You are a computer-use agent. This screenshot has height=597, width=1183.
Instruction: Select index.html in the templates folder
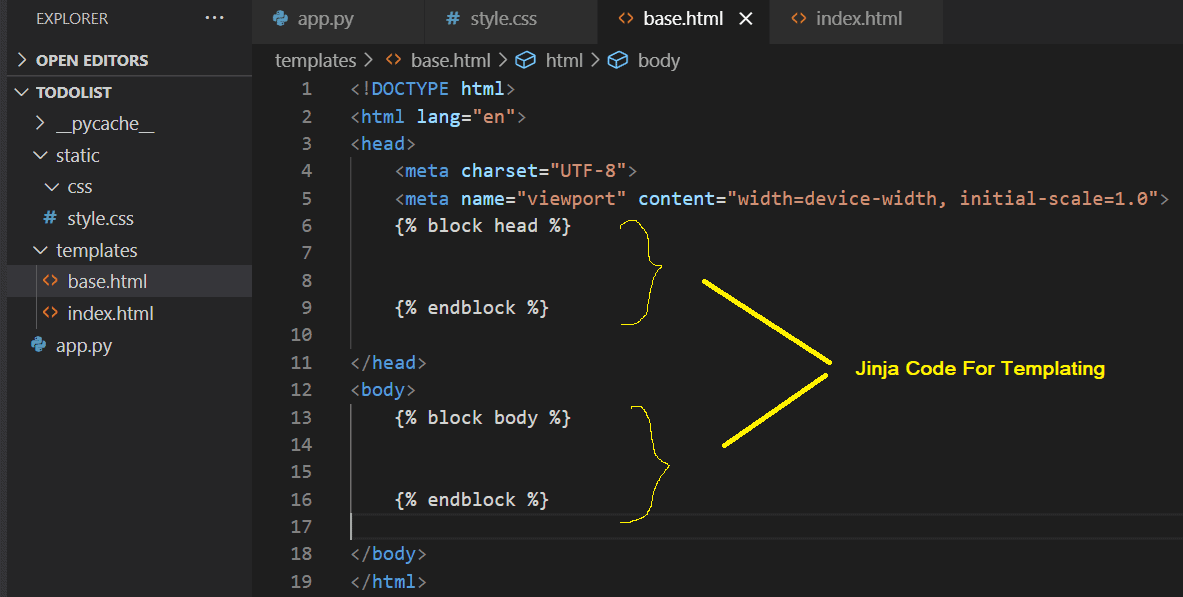(110, 313)
